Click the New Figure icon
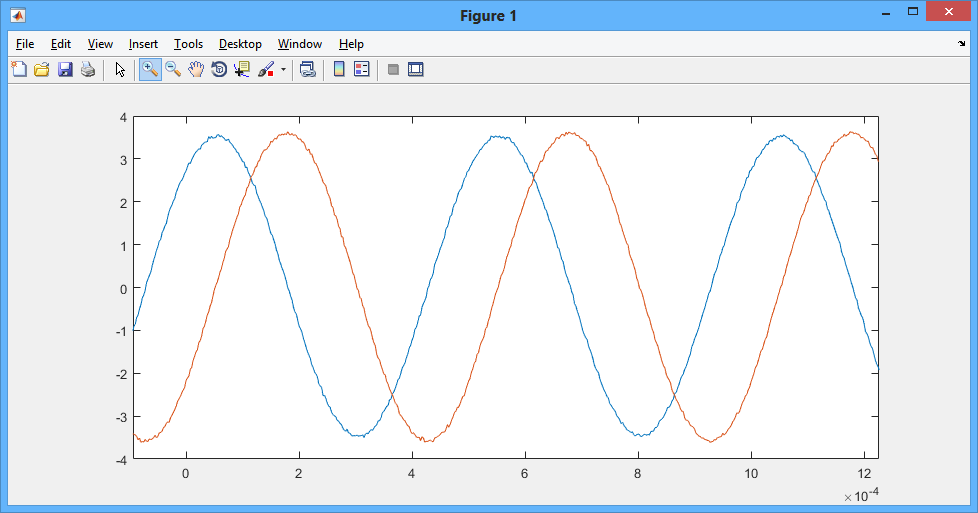This screenshot has width=978, height=513. coord(19,69)
